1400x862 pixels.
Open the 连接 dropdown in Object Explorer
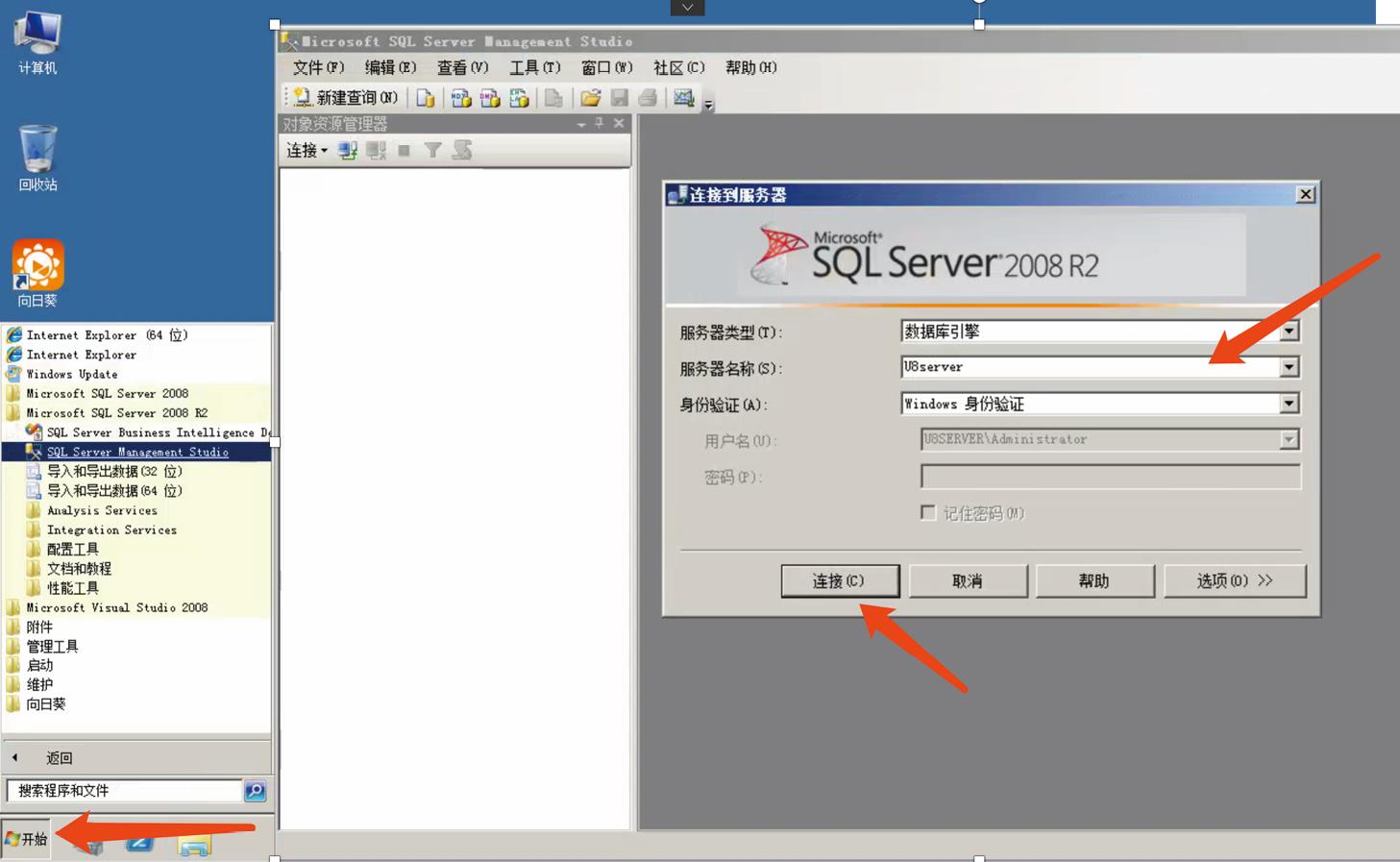click(x=307, y=151)
